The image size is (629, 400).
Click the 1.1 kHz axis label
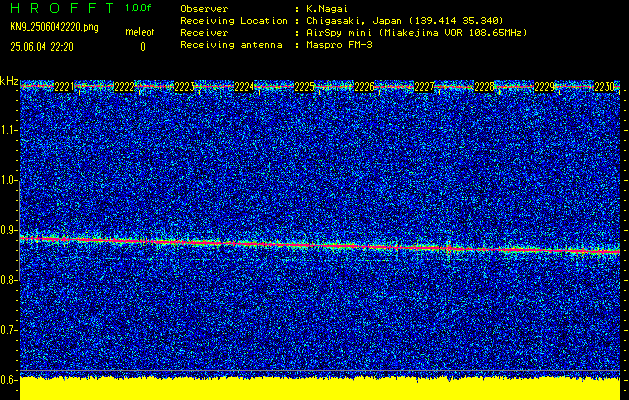tap(9, 130)
